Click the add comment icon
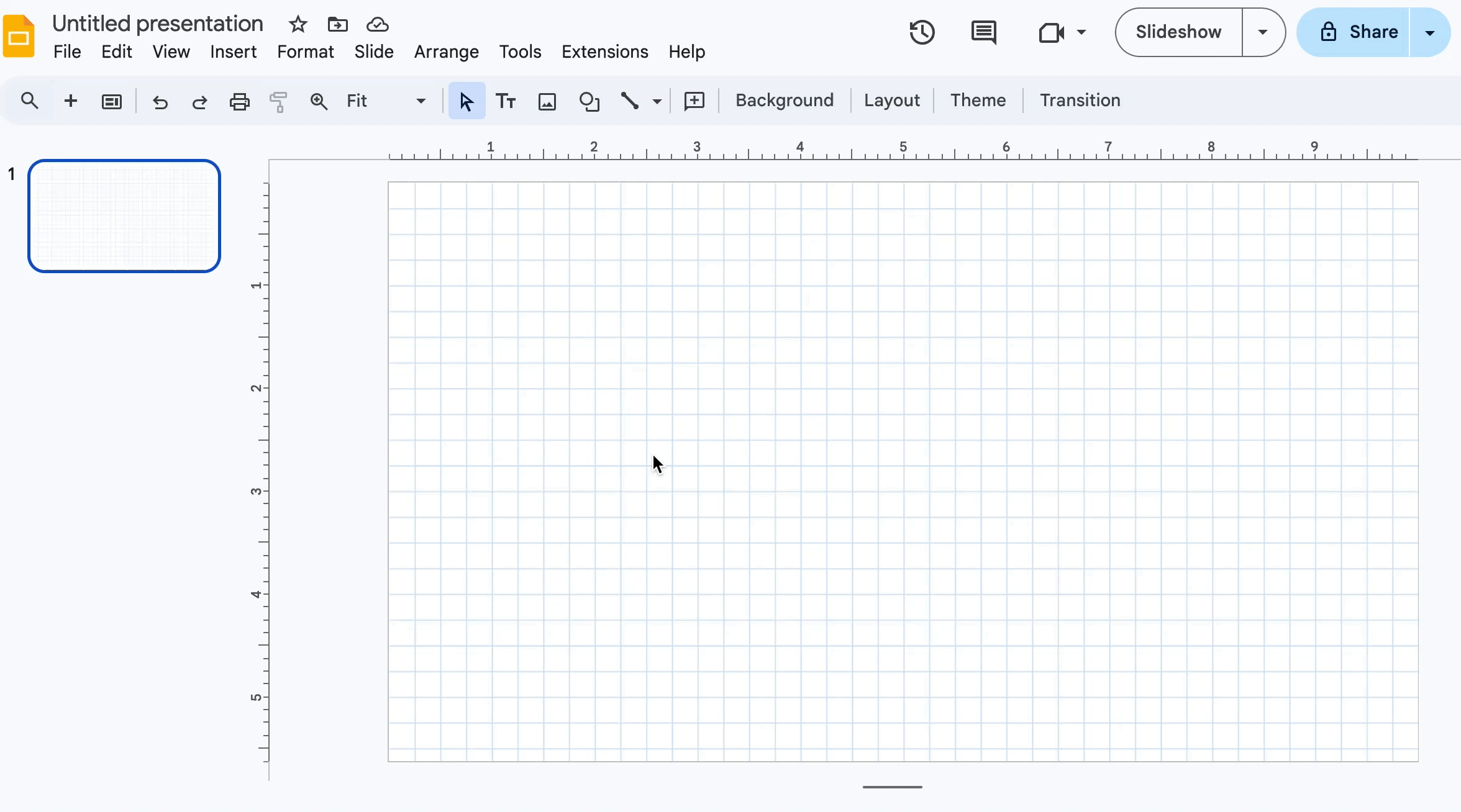 pos(694,101)
